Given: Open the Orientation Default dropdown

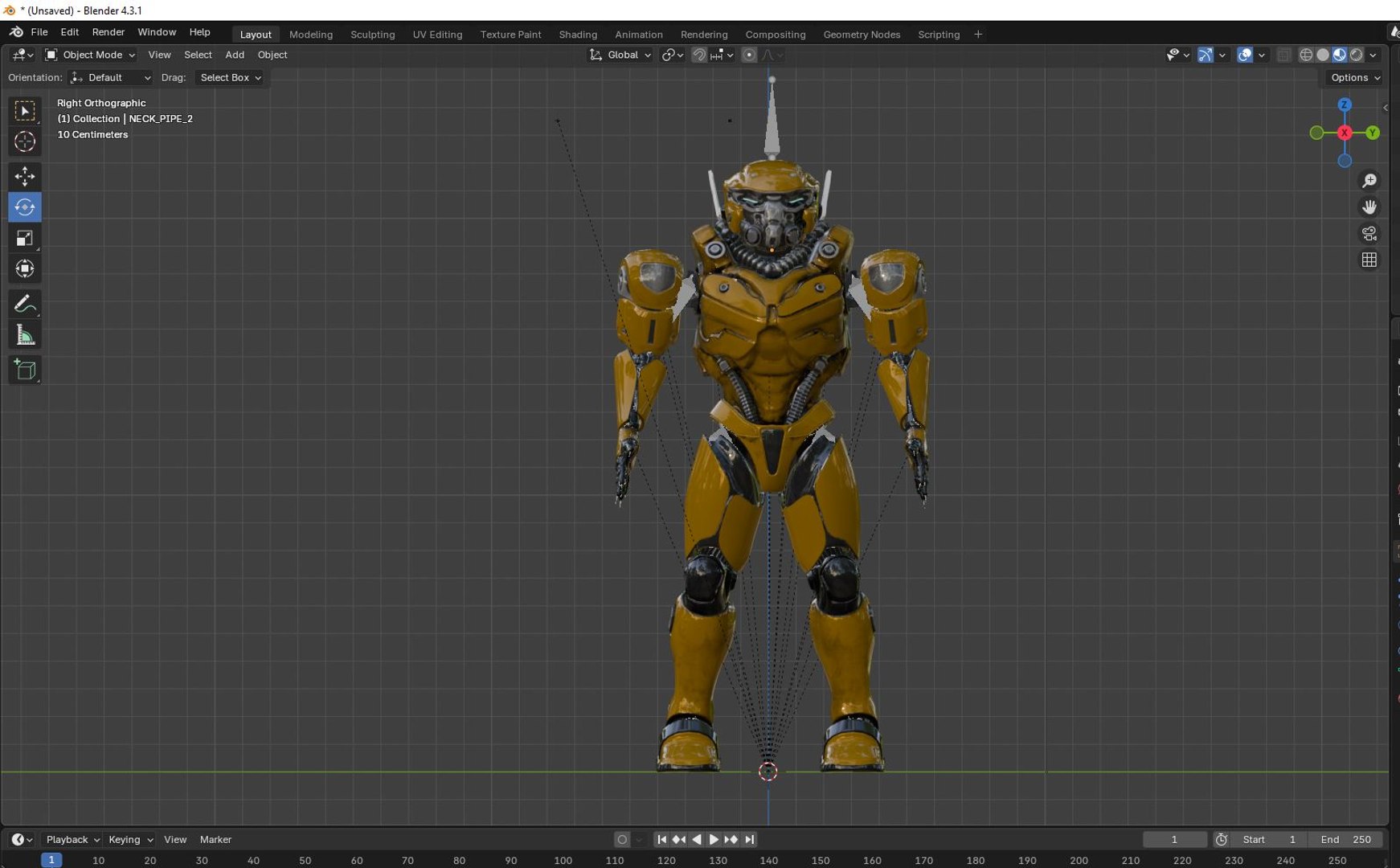Looking at the screenshot, I should coord(111,77).
